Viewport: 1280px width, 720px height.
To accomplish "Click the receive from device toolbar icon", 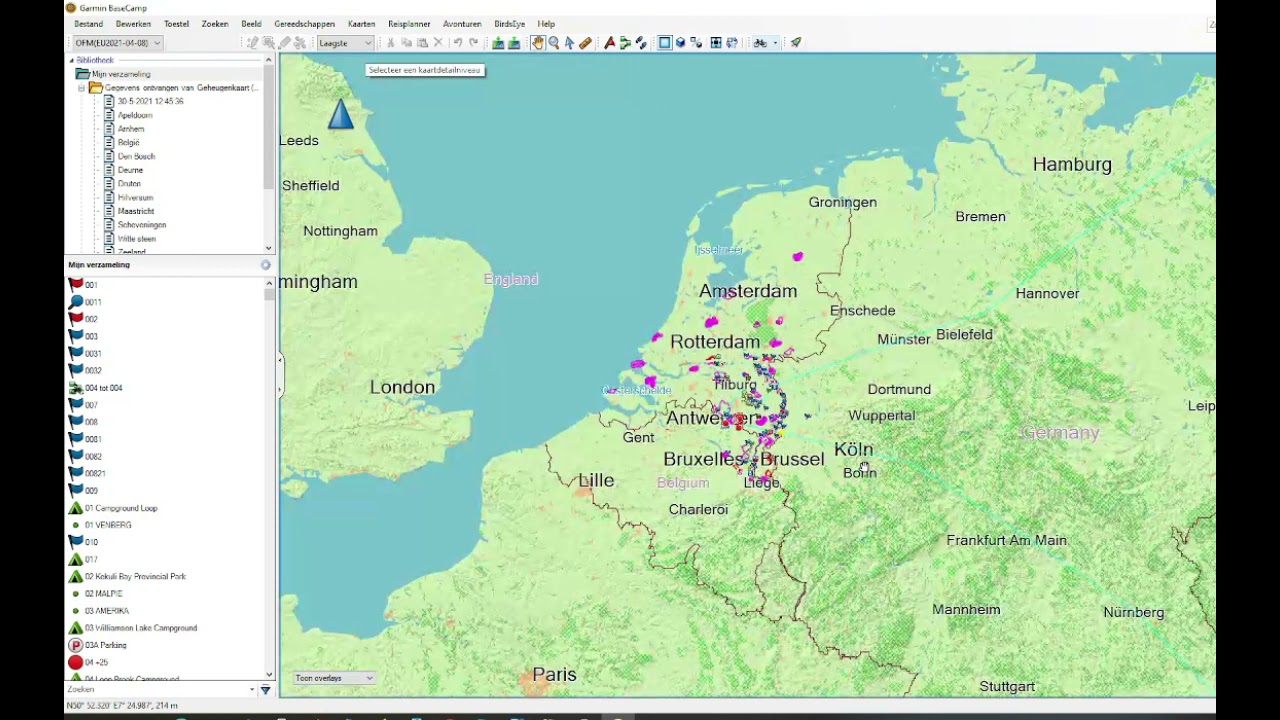I will pyautogui.click(x=513, y=43).
